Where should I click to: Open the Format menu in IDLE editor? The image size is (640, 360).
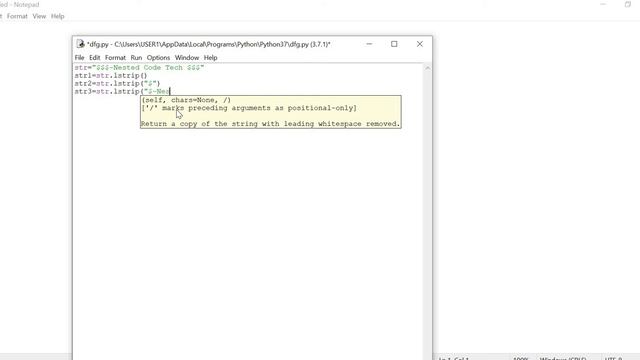(115, 58)
